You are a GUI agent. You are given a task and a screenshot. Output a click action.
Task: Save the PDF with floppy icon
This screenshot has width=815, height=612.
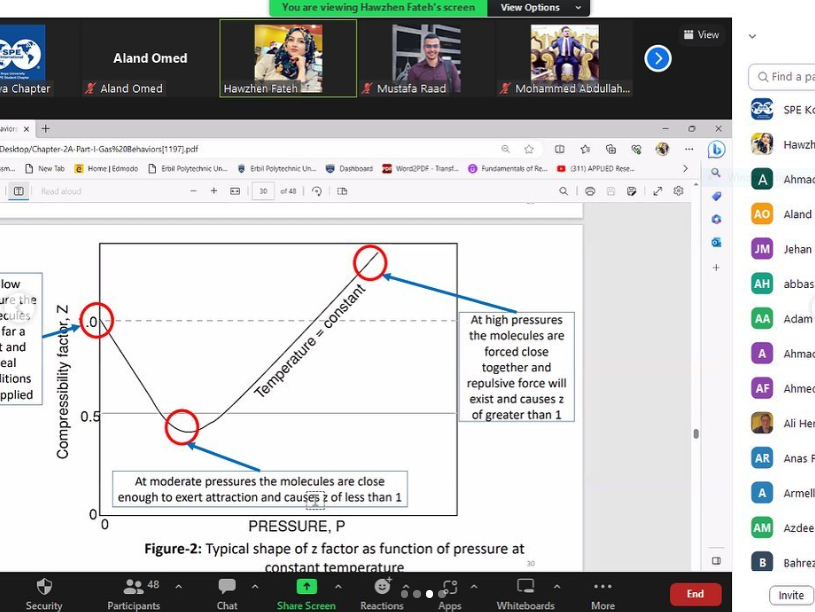coord(611,191)
